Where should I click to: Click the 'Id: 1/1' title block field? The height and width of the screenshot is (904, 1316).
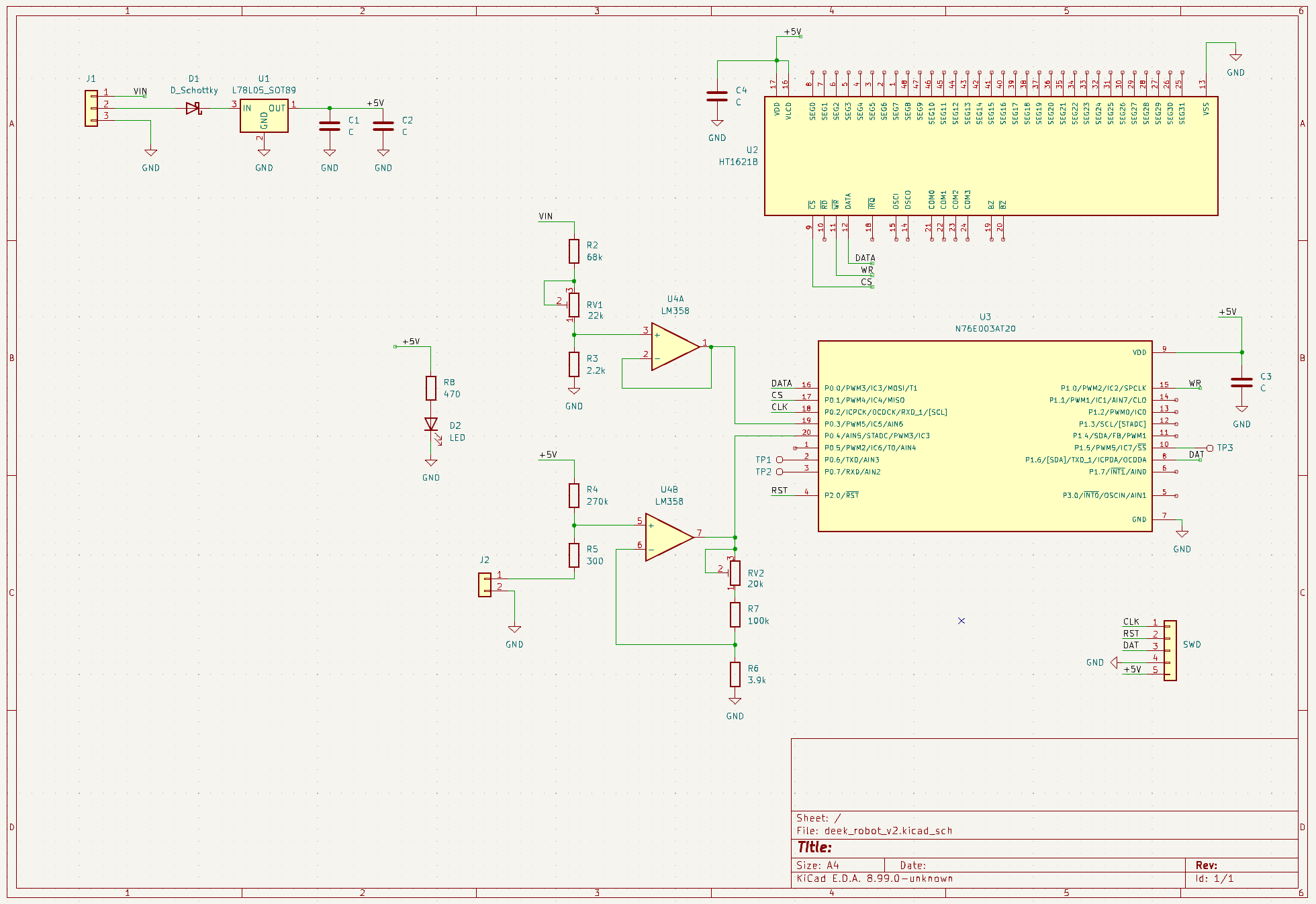coord(1214,878)
